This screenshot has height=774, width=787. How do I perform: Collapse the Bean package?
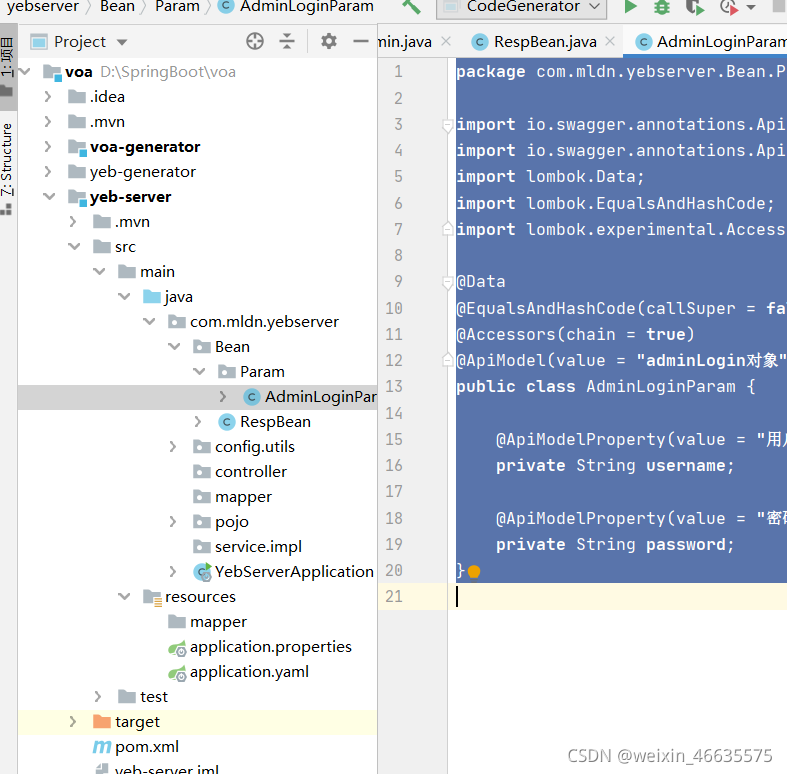pos(174,346)
